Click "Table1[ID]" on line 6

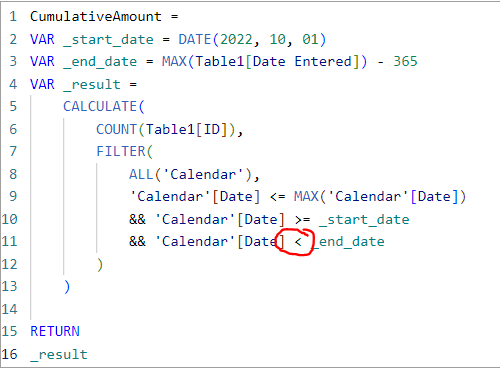187,129
